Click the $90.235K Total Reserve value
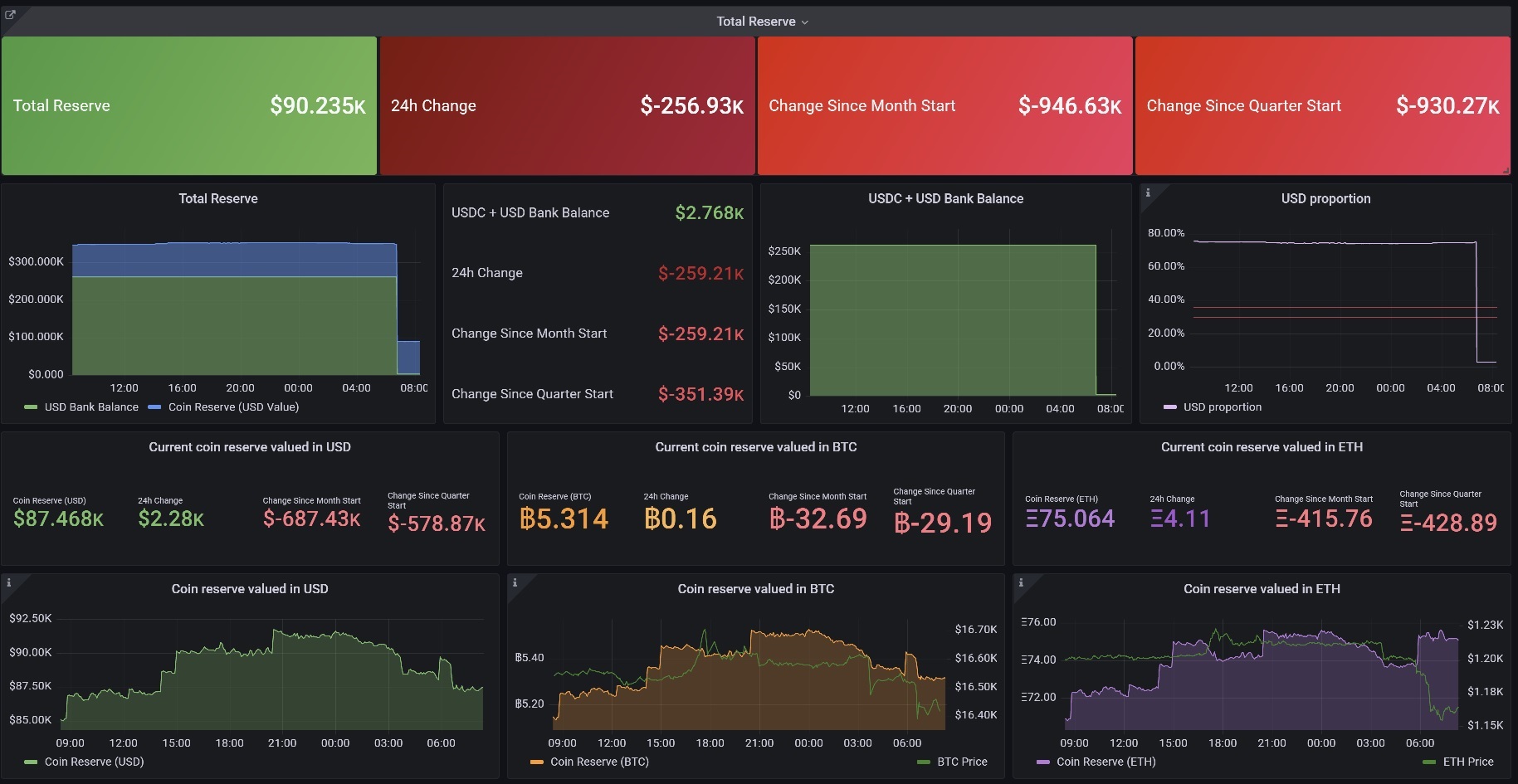This screenshot has width=1518, height=784. 318,105
